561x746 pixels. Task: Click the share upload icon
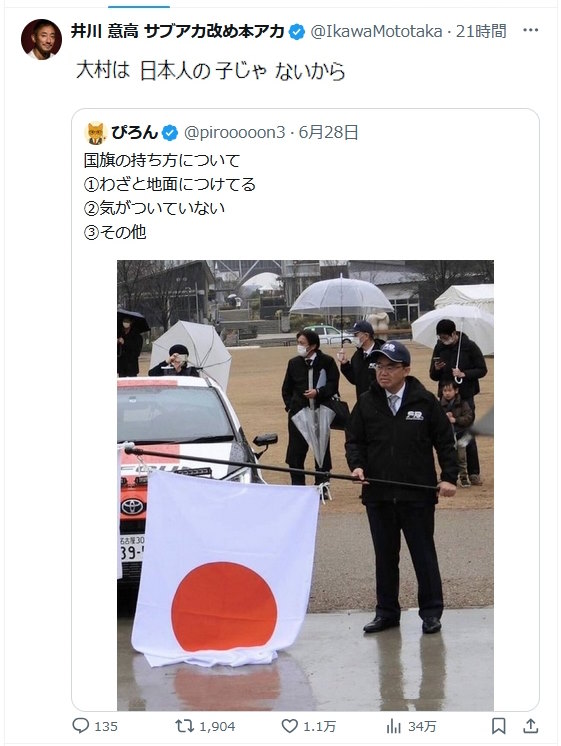(x=531, y=726)
